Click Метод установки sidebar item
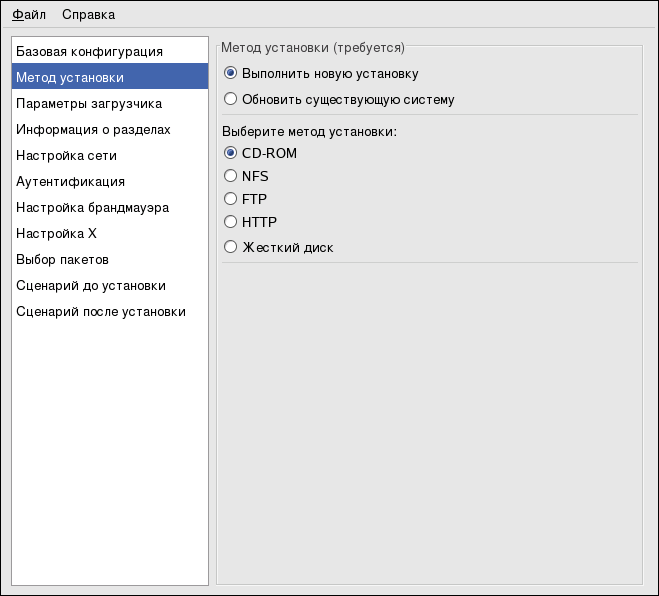 (x=70, y=77)
